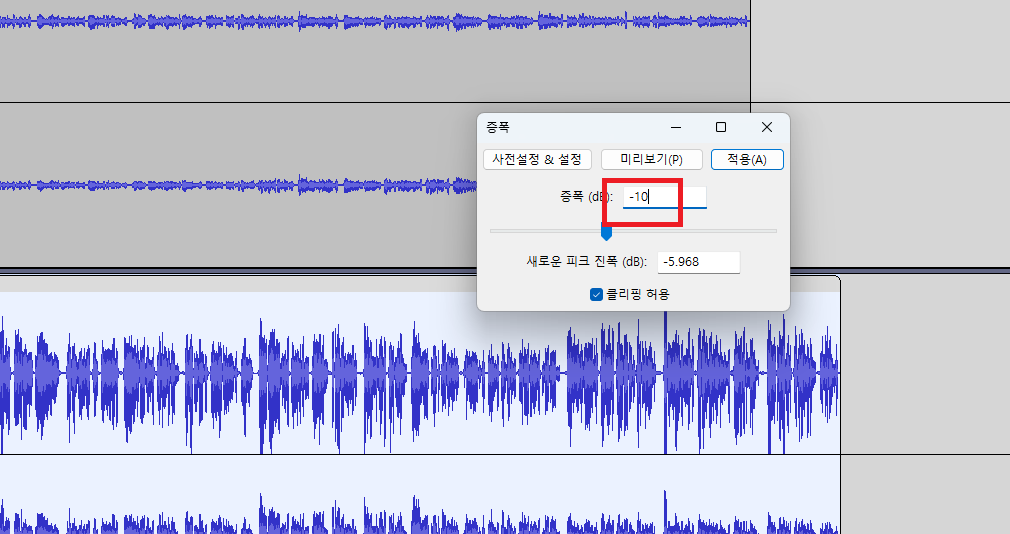The height and width of the screenshot is (534, 1010).
Task: Preview audio with 미리보기(P) button
Action: [x=651, y=159]
